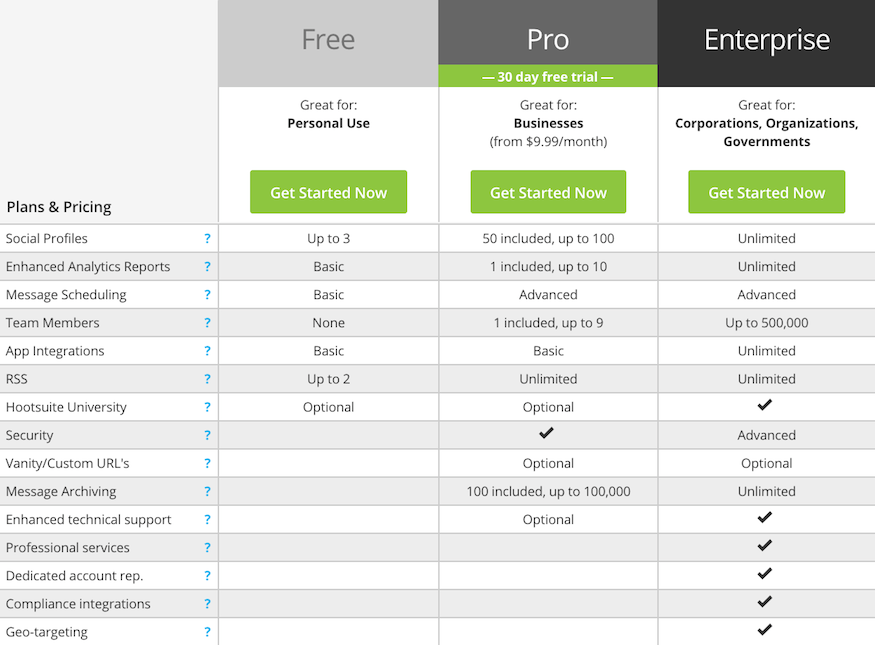Show the Team Members help tooltip icon
Viewport: 875px width, 645px height.
(207, 322)
